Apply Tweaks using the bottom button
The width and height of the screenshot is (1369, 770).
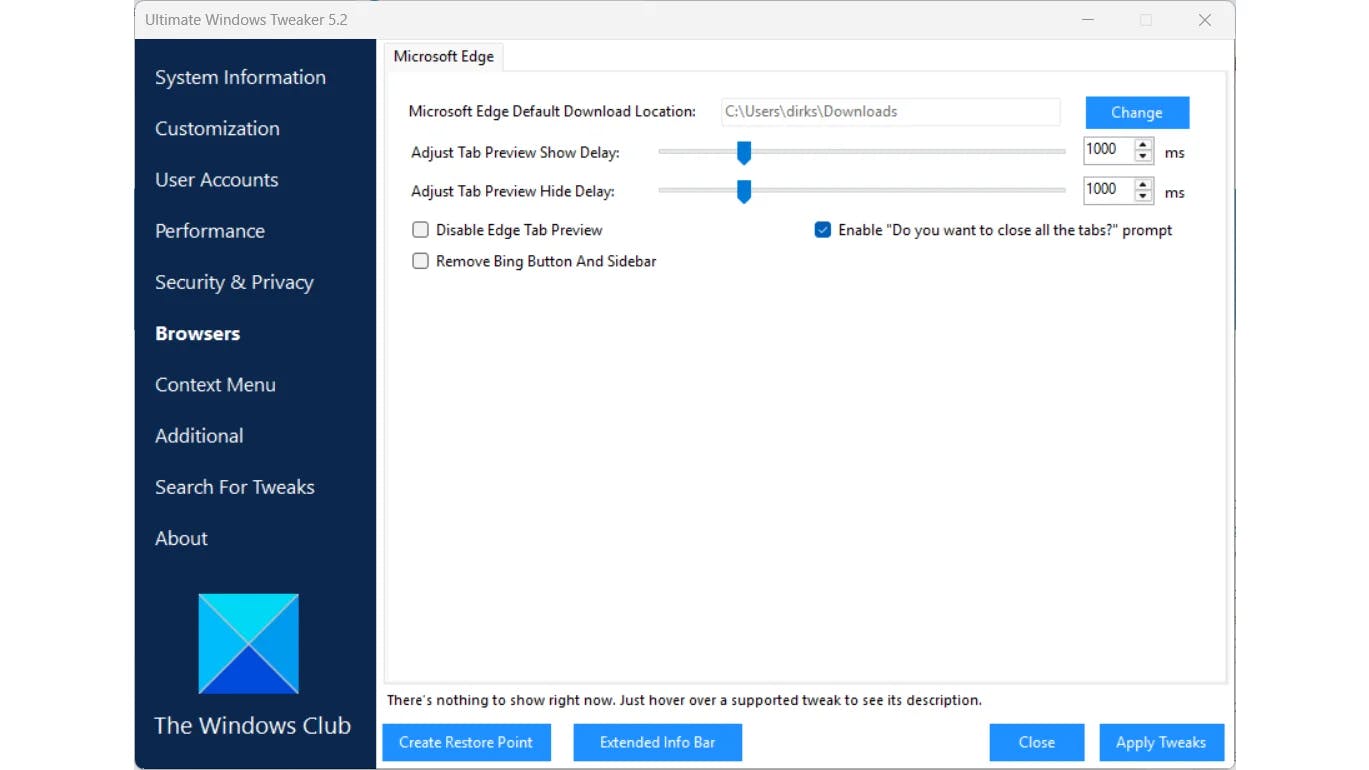tap(1161, 742)
